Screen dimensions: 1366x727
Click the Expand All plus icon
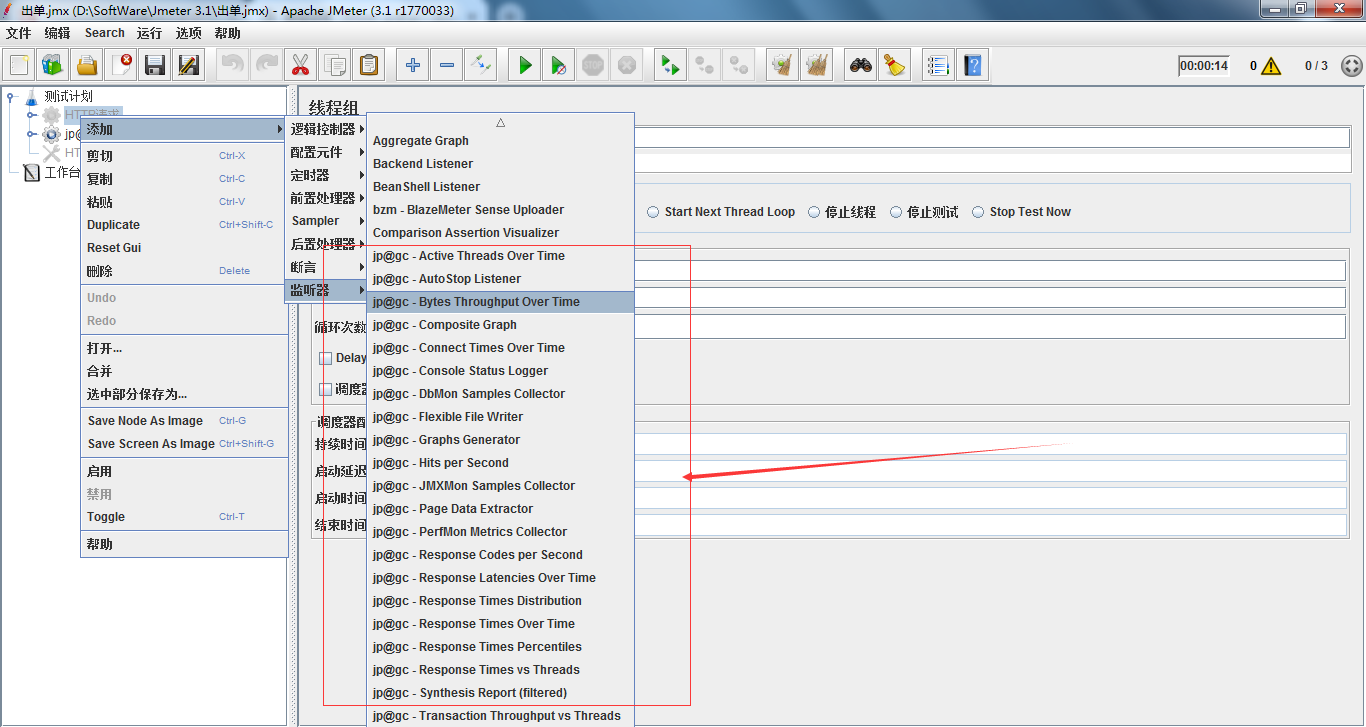(413, 66)
